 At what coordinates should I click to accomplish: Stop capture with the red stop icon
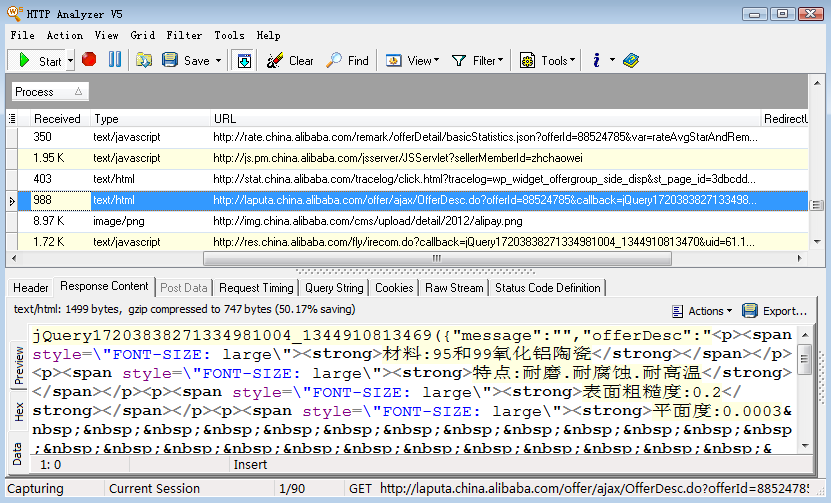pyautogui.click(x=89, y=59)
